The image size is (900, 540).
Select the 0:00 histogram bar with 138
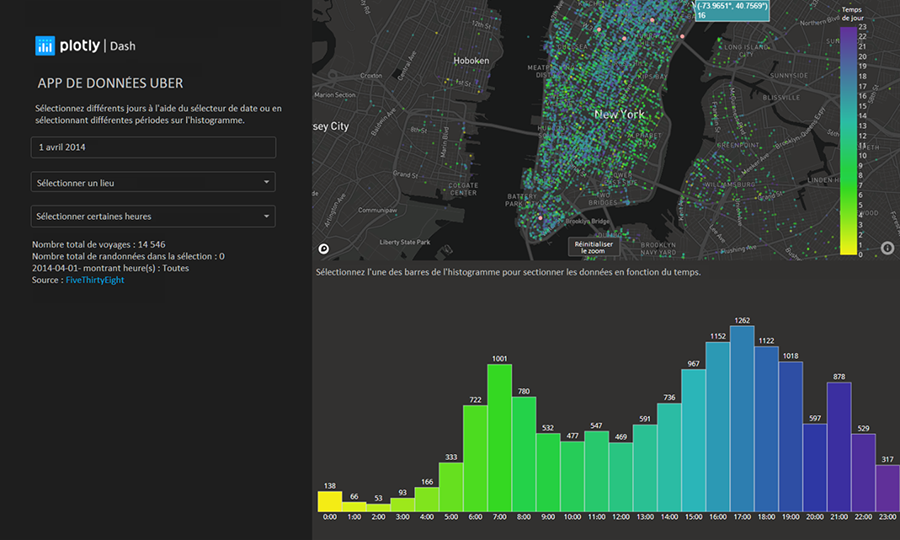click(x=330, y=502)
